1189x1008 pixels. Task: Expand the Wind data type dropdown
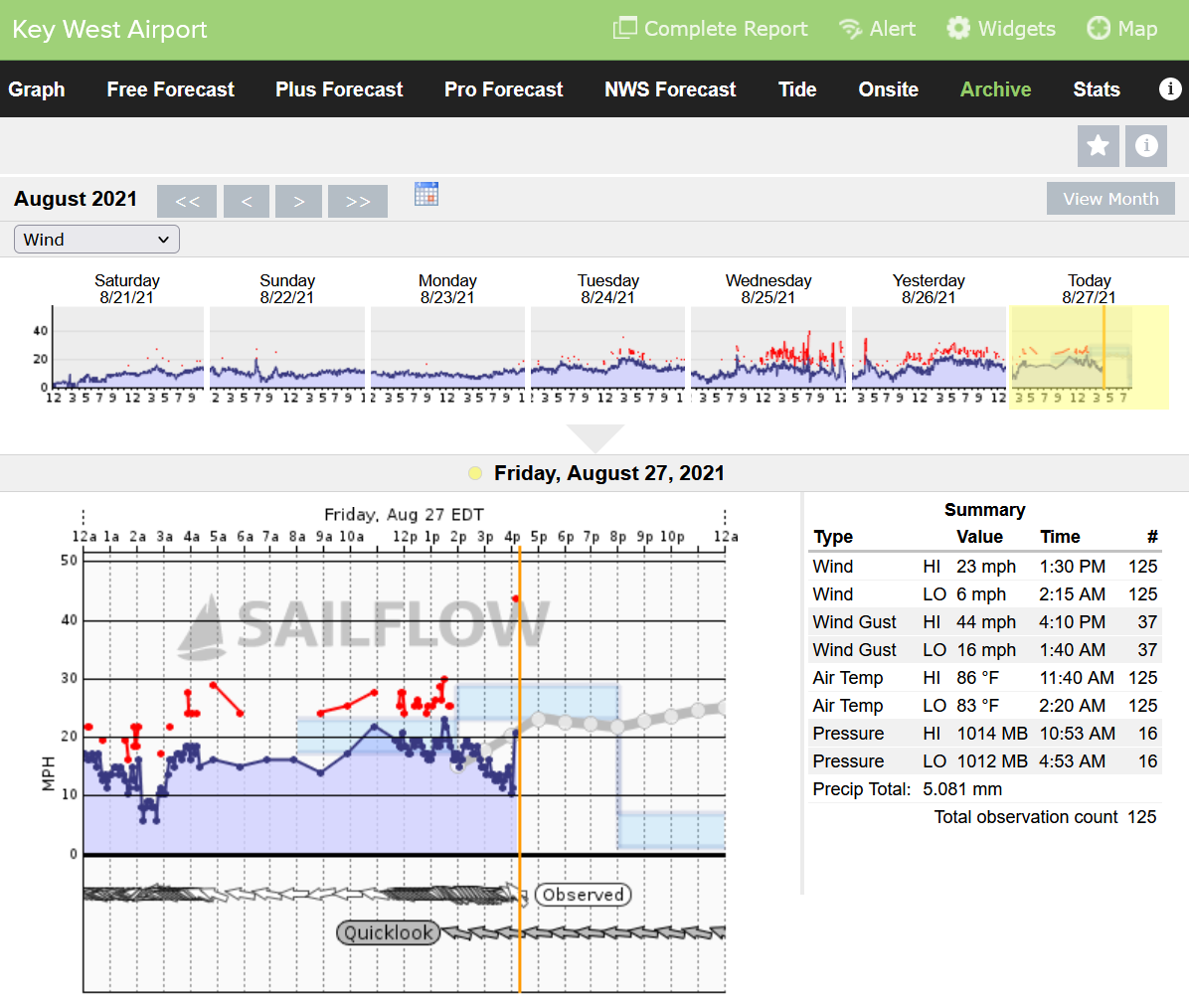[x=96, y=240]
